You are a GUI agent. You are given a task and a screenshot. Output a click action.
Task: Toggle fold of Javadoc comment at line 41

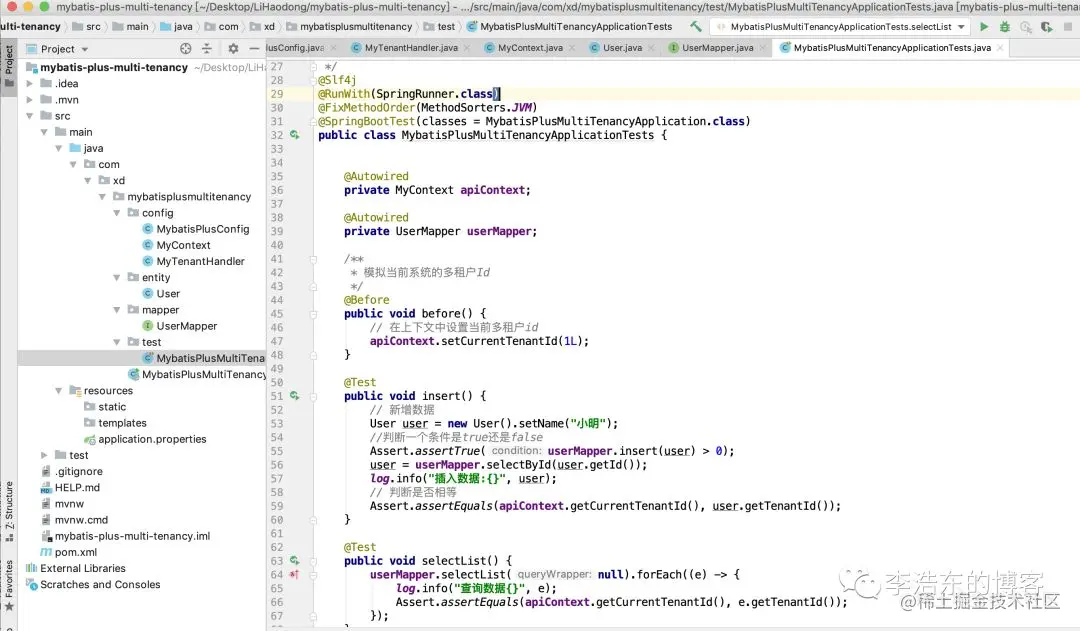[x=313, y=260]
